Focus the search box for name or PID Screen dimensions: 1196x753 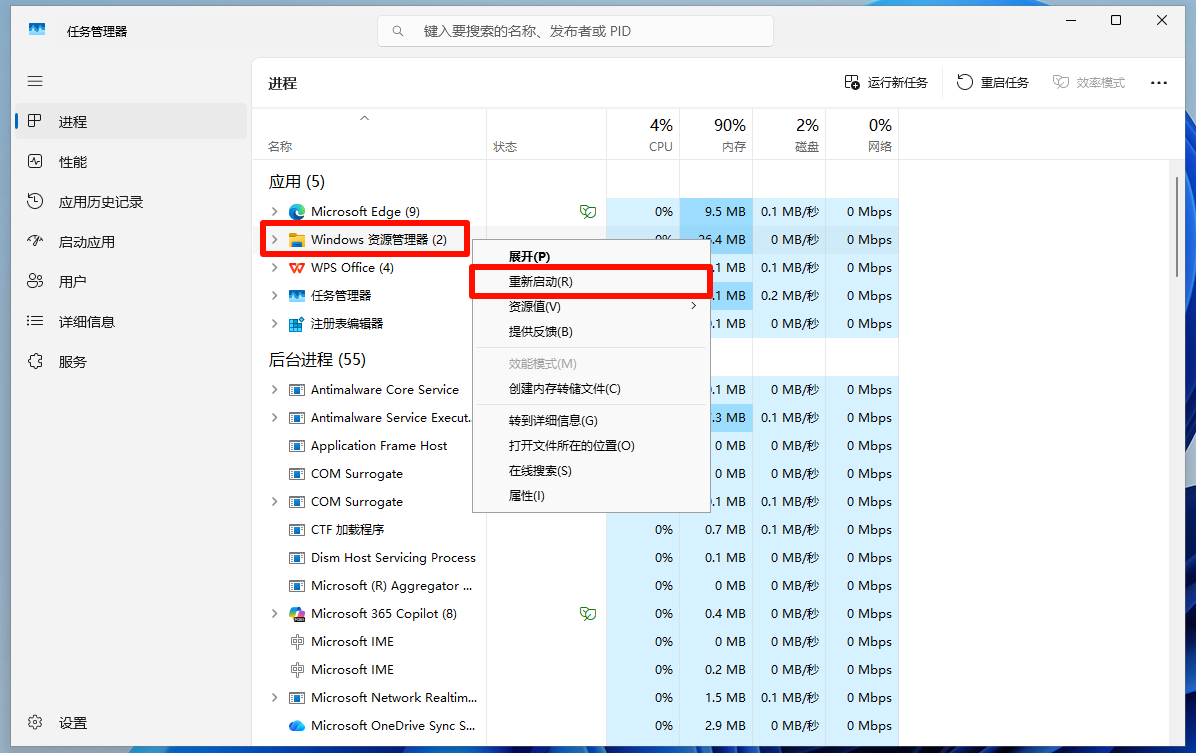pos(575,31)
